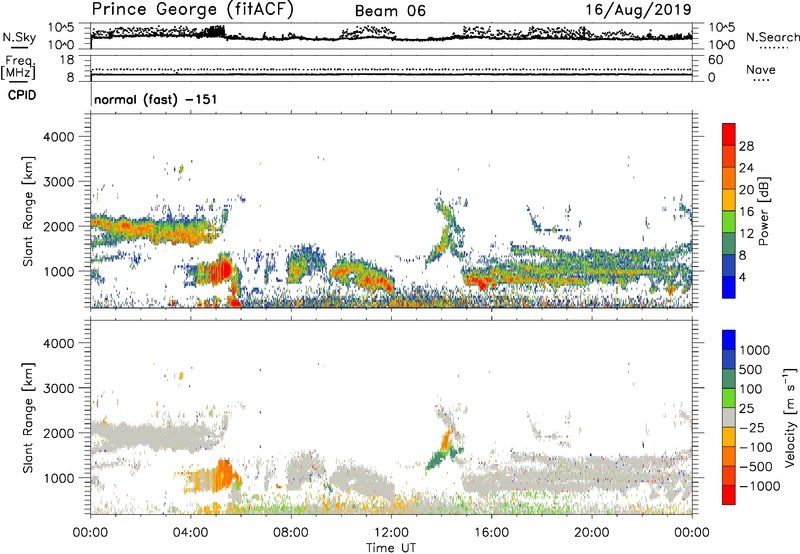Click the '4' power scale value
The width and height of the screenshot is (800, 554).
(742, 277)
